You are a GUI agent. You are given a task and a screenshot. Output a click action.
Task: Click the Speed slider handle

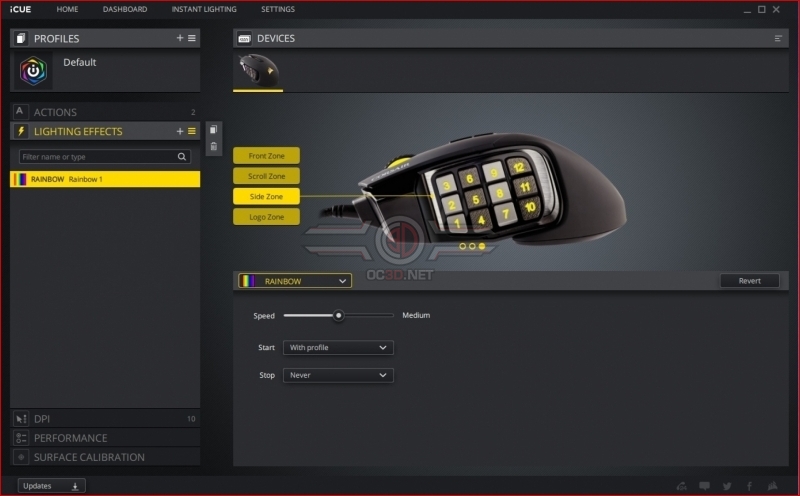point(338,315)
